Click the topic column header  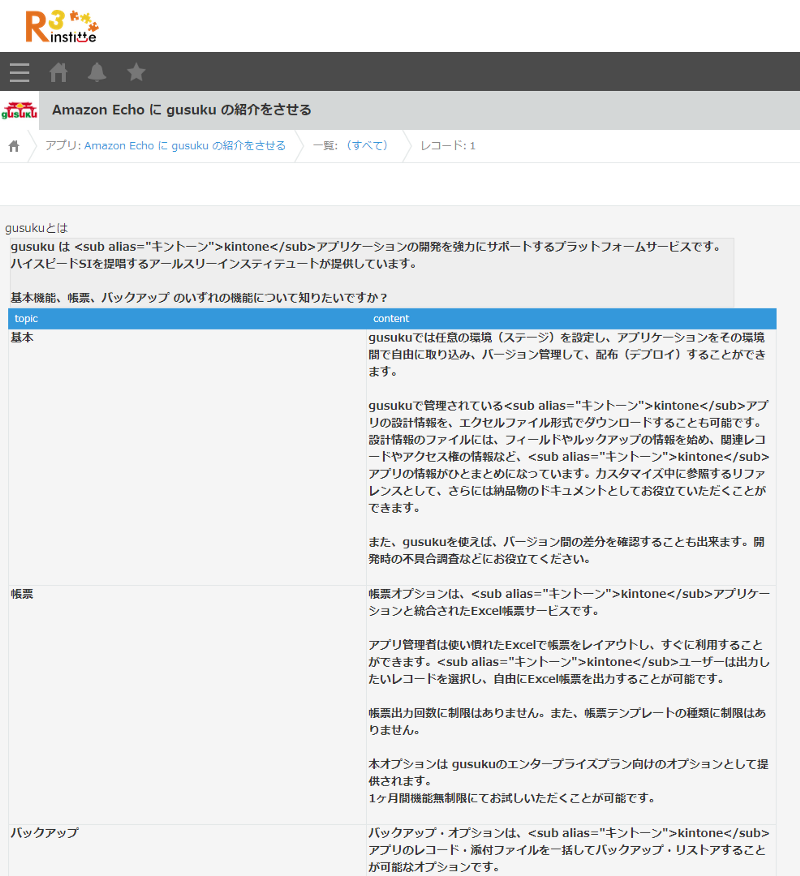[27, 318]
